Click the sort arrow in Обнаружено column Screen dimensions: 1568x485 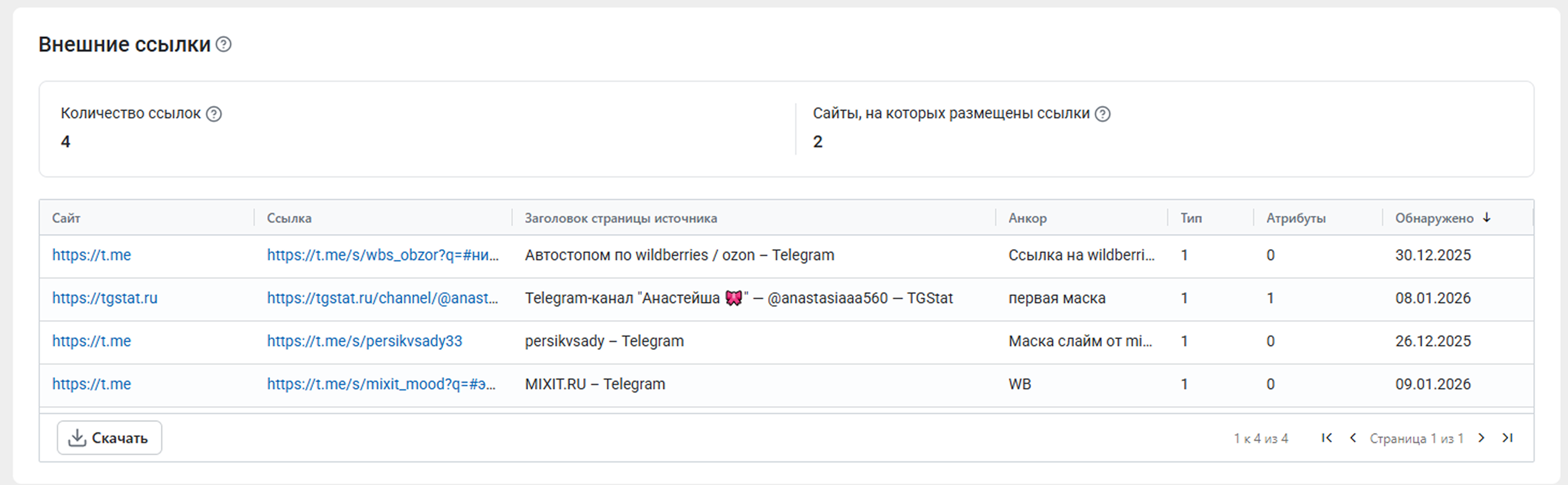tap(1486, 218)
